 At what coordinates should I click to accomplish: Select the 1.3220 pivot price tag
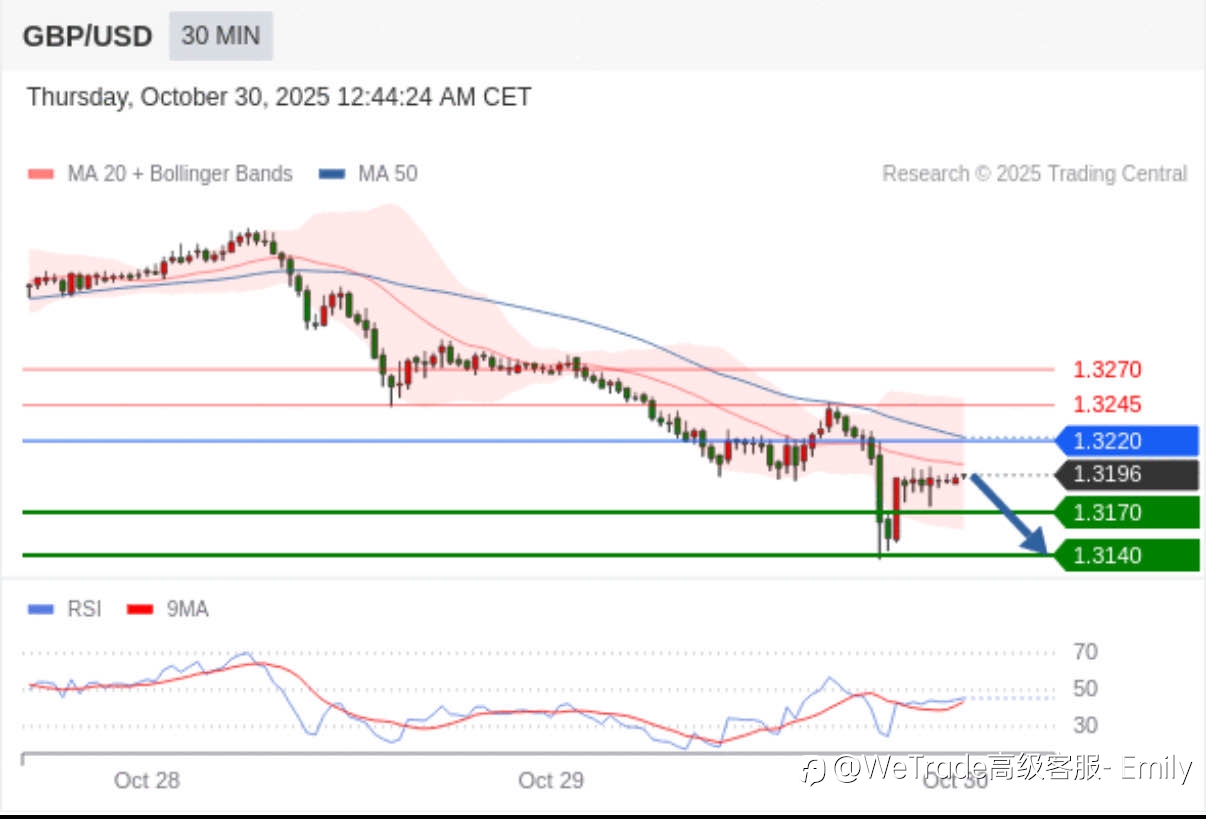(x=1126, y=440)
